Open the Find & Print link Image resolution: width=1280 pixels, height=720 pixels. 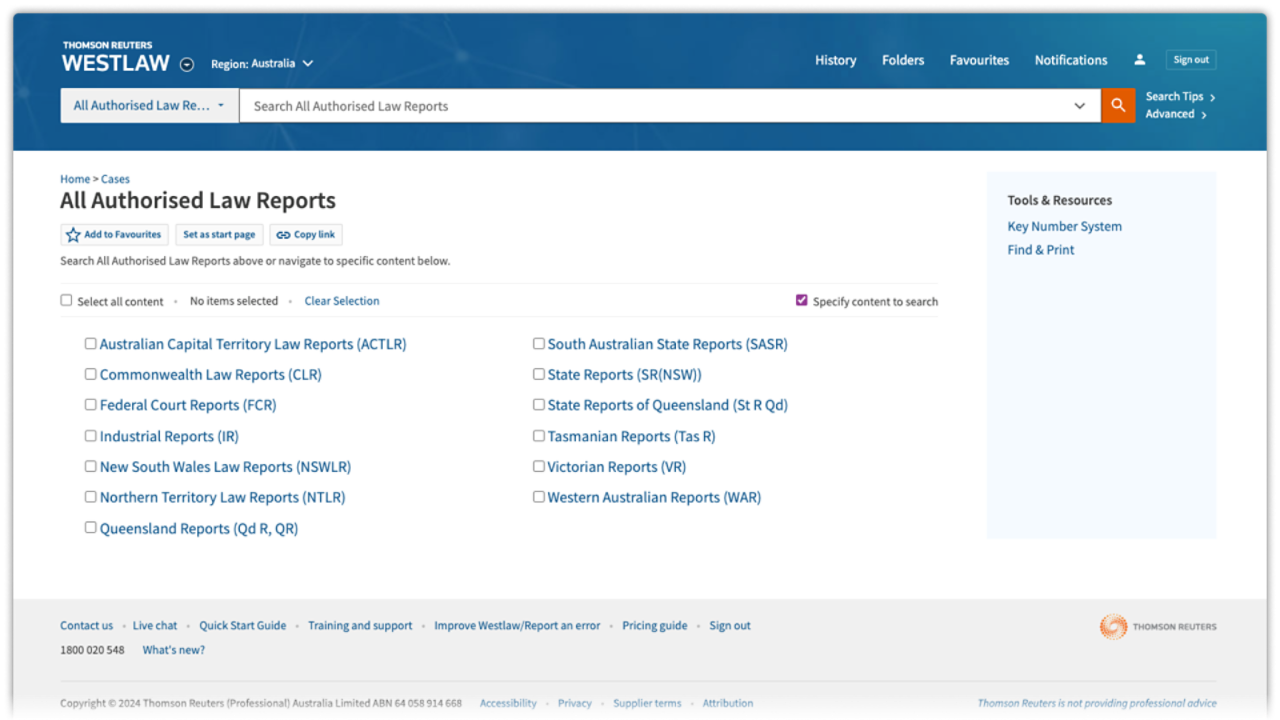[x=1041, y=250]
